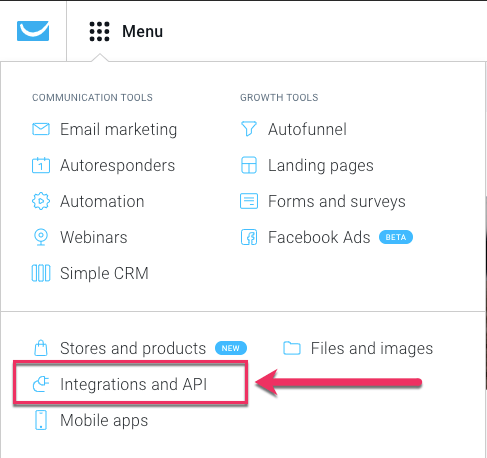Choose Landing pages text link
Viewport: 487px width, 458px height.
[321, 166]
